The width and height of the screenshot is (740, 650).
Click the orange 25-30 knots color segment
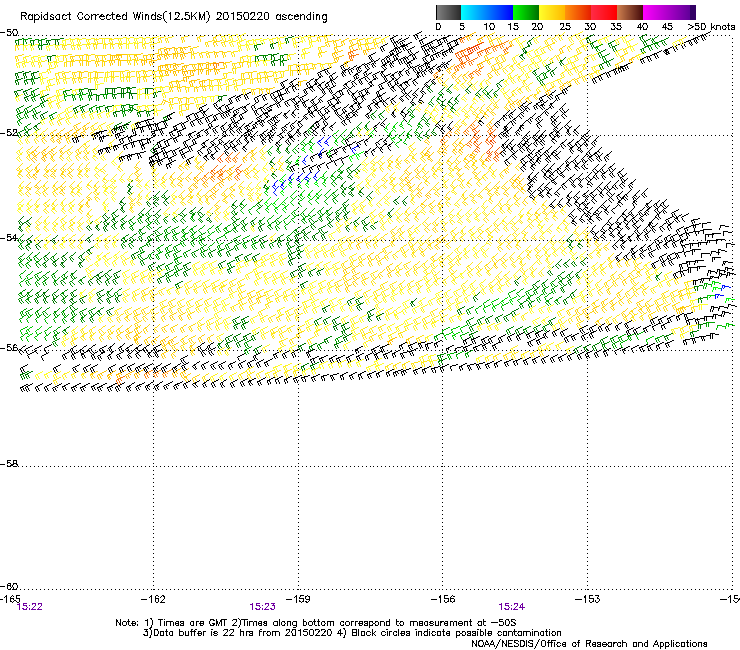(578, 12)
